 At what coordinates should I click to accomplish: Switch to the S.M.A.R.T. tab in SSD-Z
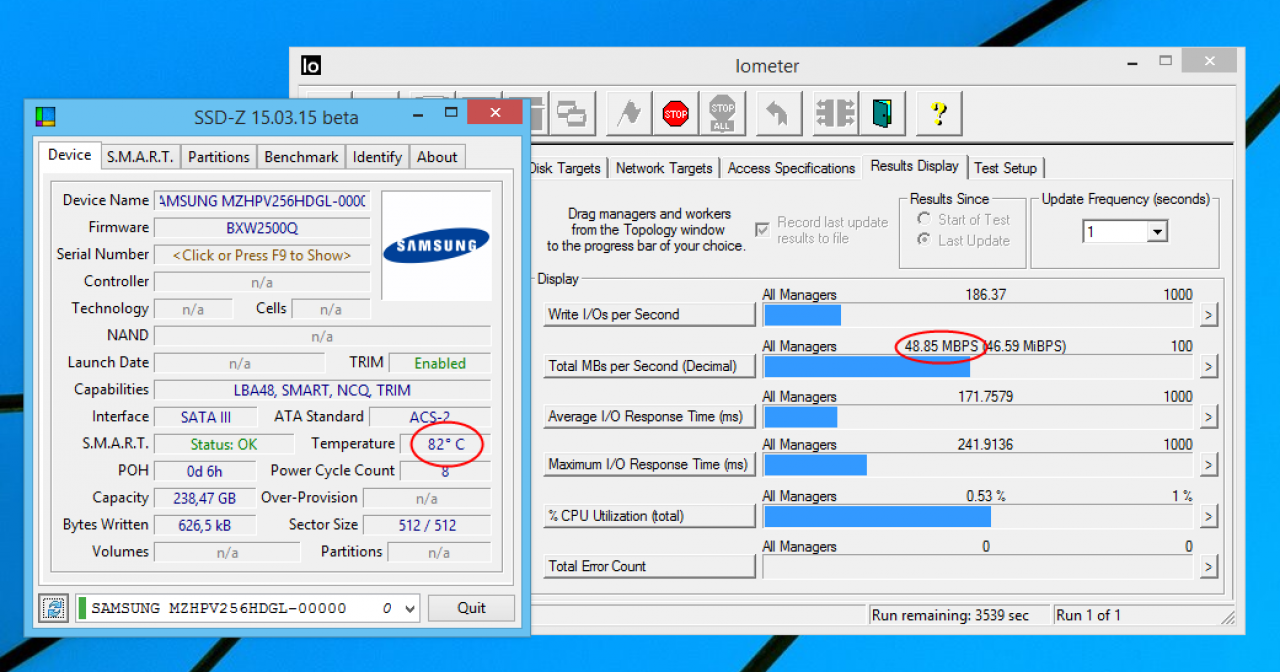pyautogui.click(x=140, y=157)
